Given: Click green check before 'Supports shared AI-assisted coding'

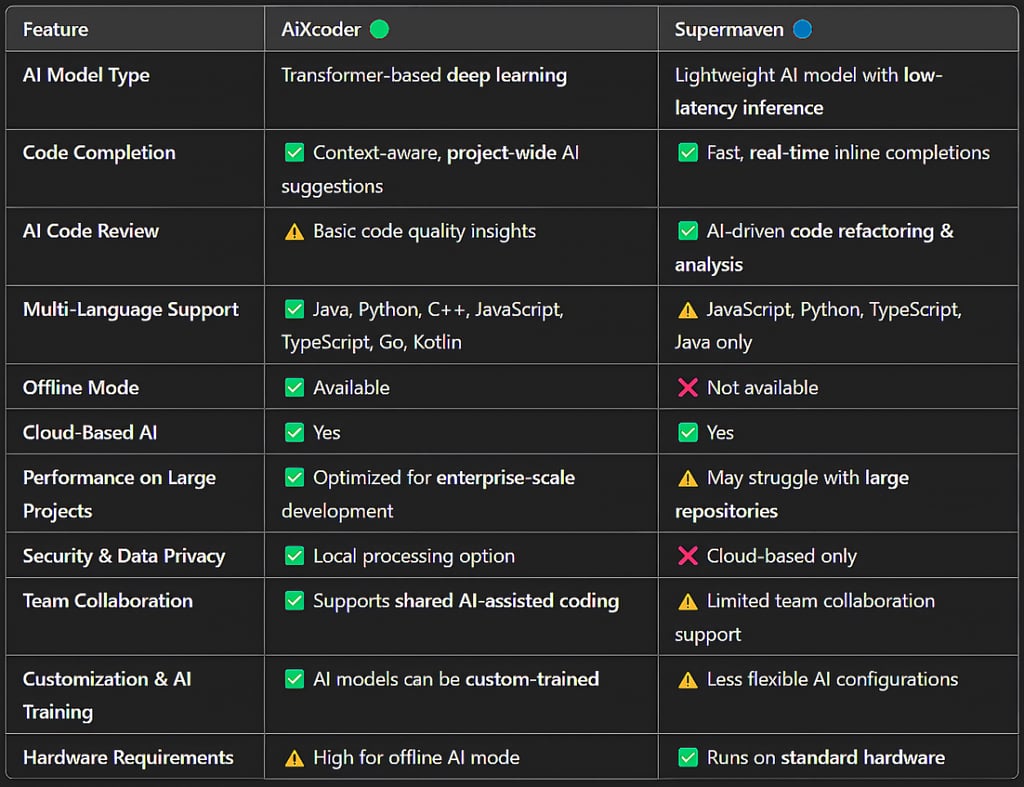Looking at the screenshot, I should click(x=295, y=602).
